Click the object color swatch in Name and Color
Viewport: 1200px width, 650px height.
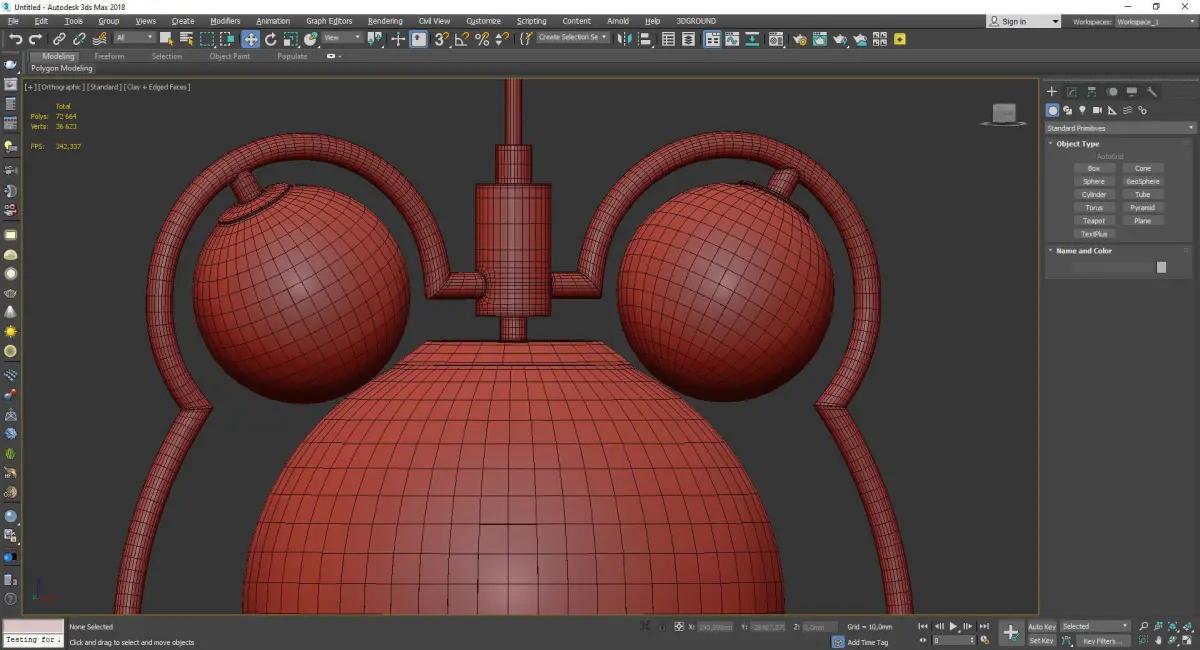click(x=1161, y=267)
